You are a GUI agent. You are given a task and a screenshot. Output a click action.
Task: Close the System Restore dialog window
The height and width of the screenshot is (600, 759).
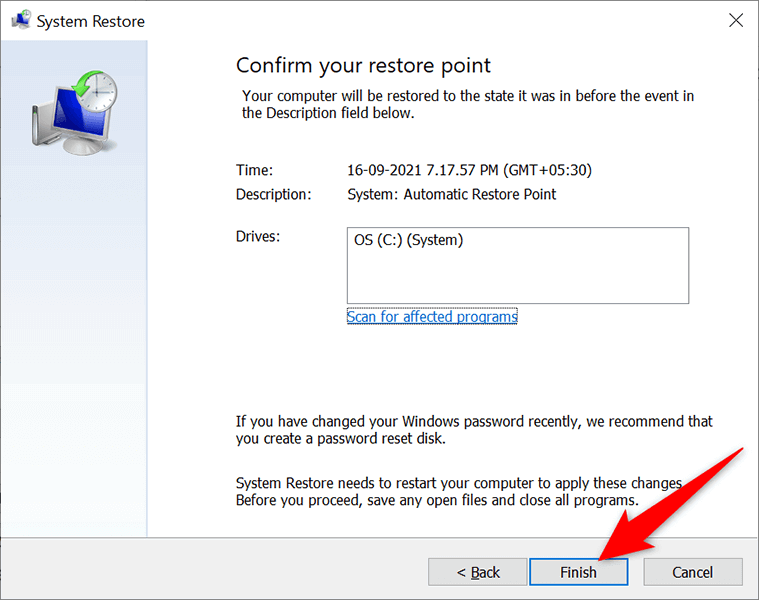tap(736, 21)
